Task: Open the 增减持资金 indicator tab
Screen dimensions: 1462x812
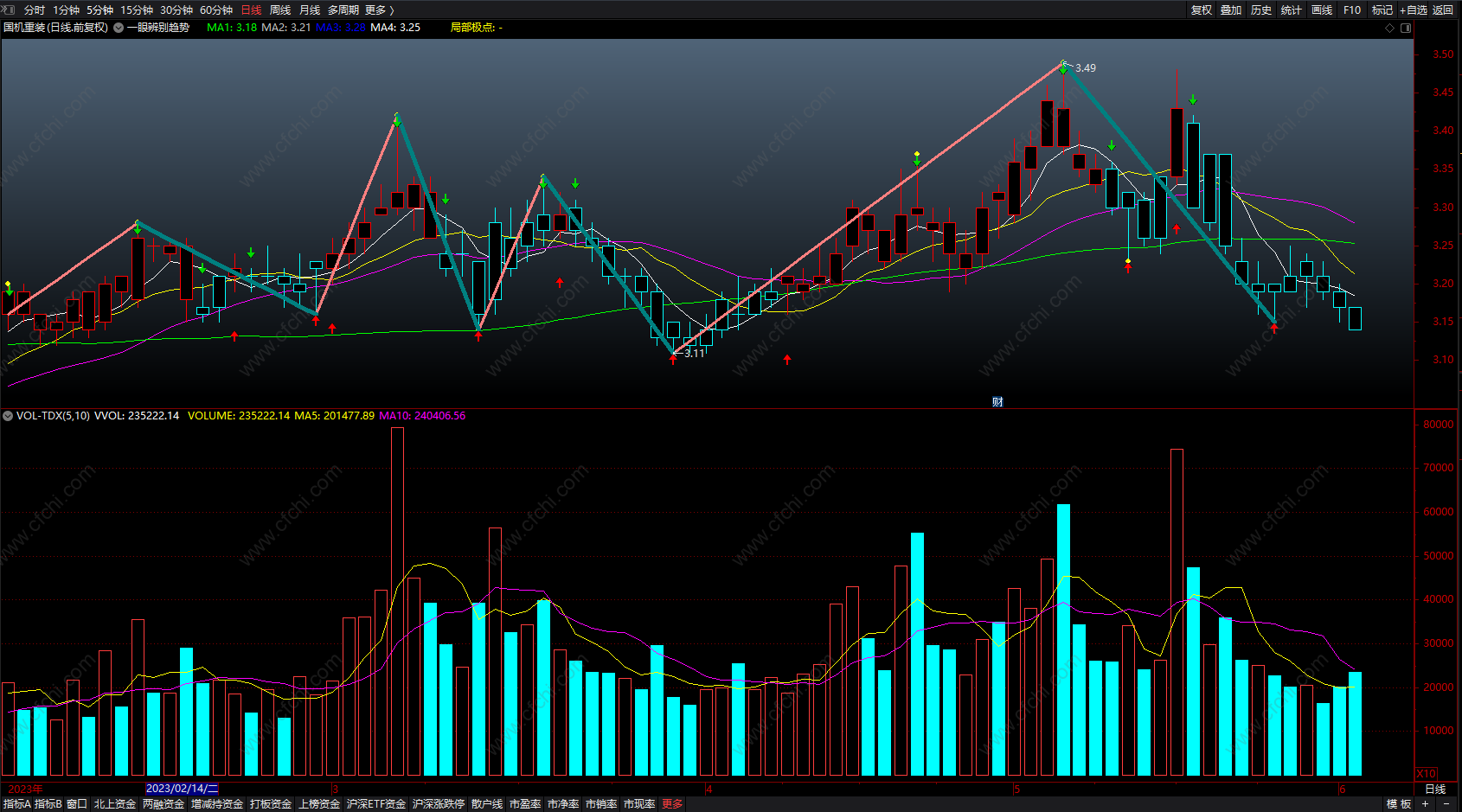Action: pyautogui.click(x=217, y=804)
